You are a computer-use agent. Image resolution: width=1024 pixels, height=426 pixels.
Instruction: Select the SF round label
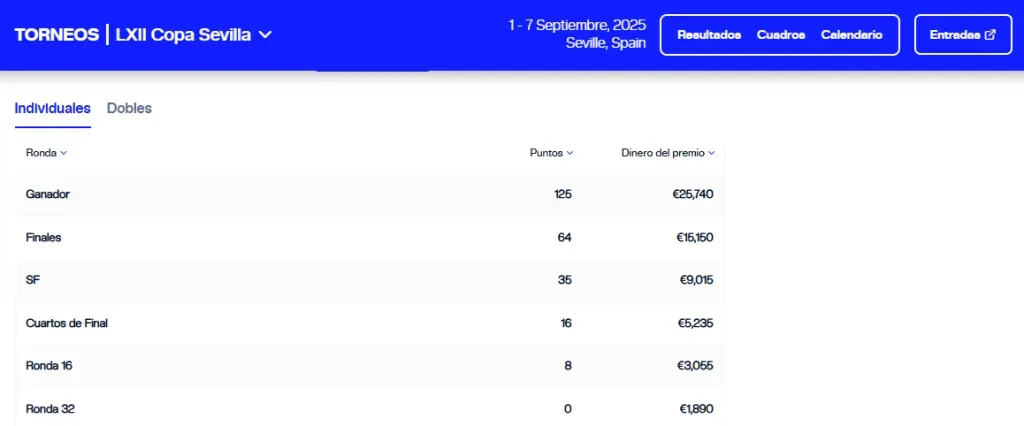tap(33, 280)
